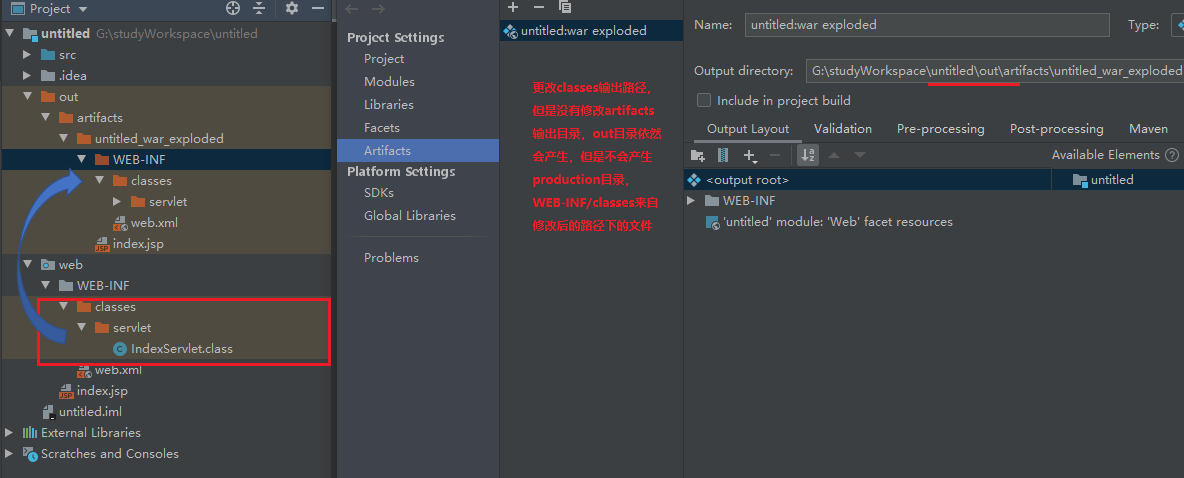This screenshot has width=1184, height=478.
Task: Collapse the out folder arrow
Action: click(x=27, y=97)
